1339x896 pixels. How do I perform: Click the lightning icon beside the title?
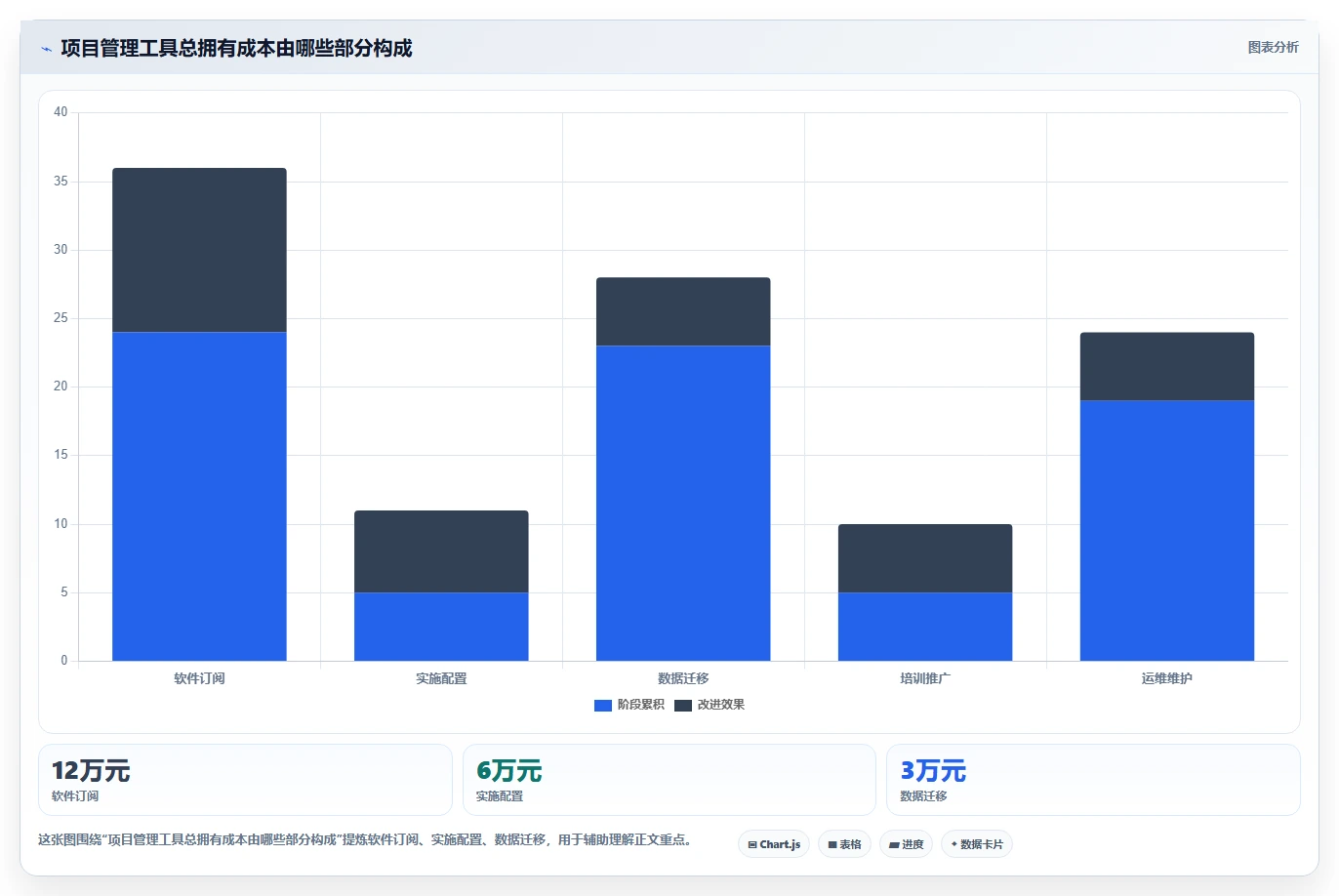(x=46, y=49)
